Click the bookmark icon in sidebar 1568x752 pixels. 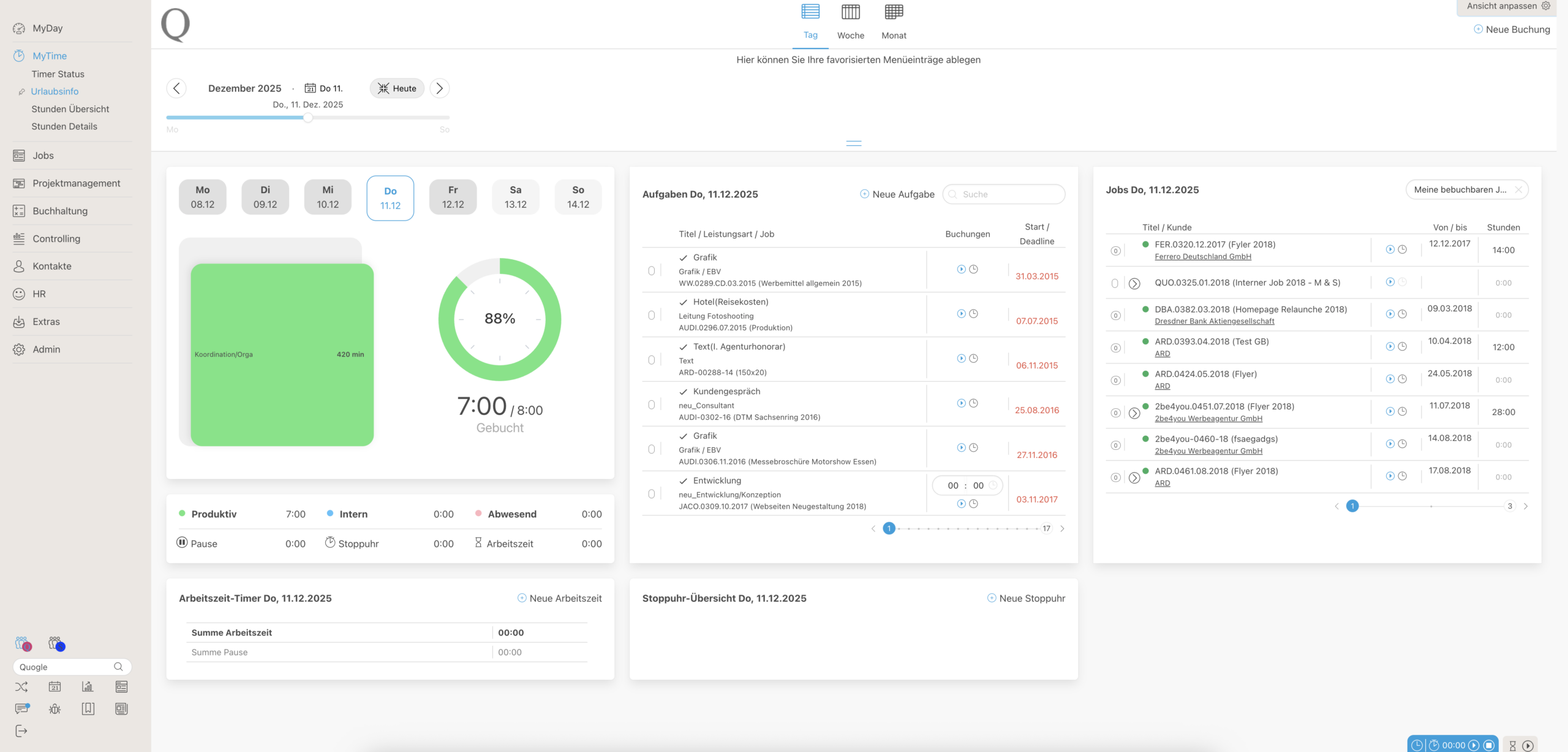tap(88, 709)
